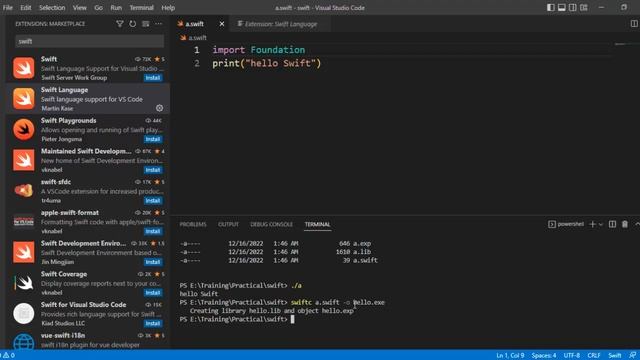Image resolution: width=640 pixels, height=360 pixels.
Task: Open the File menu
Action: (x=8, y=7)
